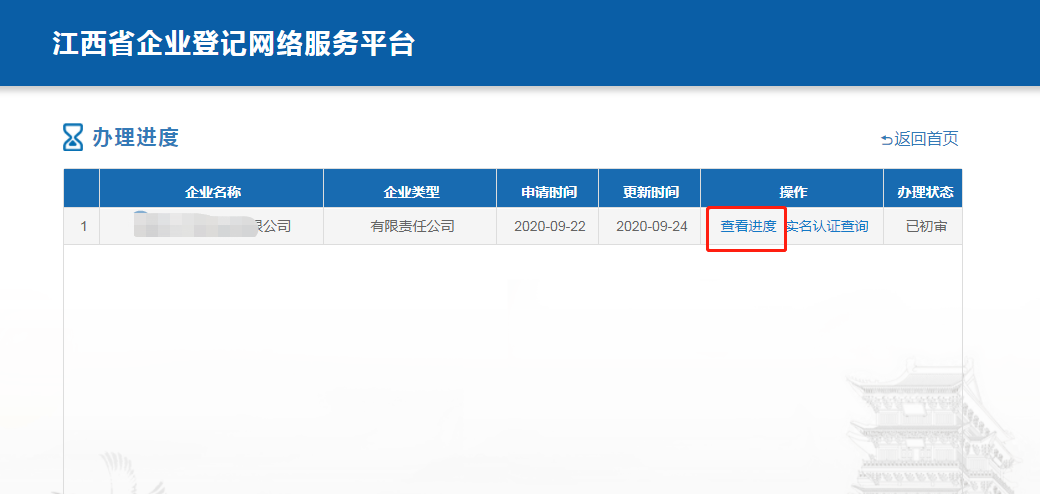Viewport: 1040px width, 494px height.
Task: Click the 查看进度 link in the row
Action: (748, 226)
